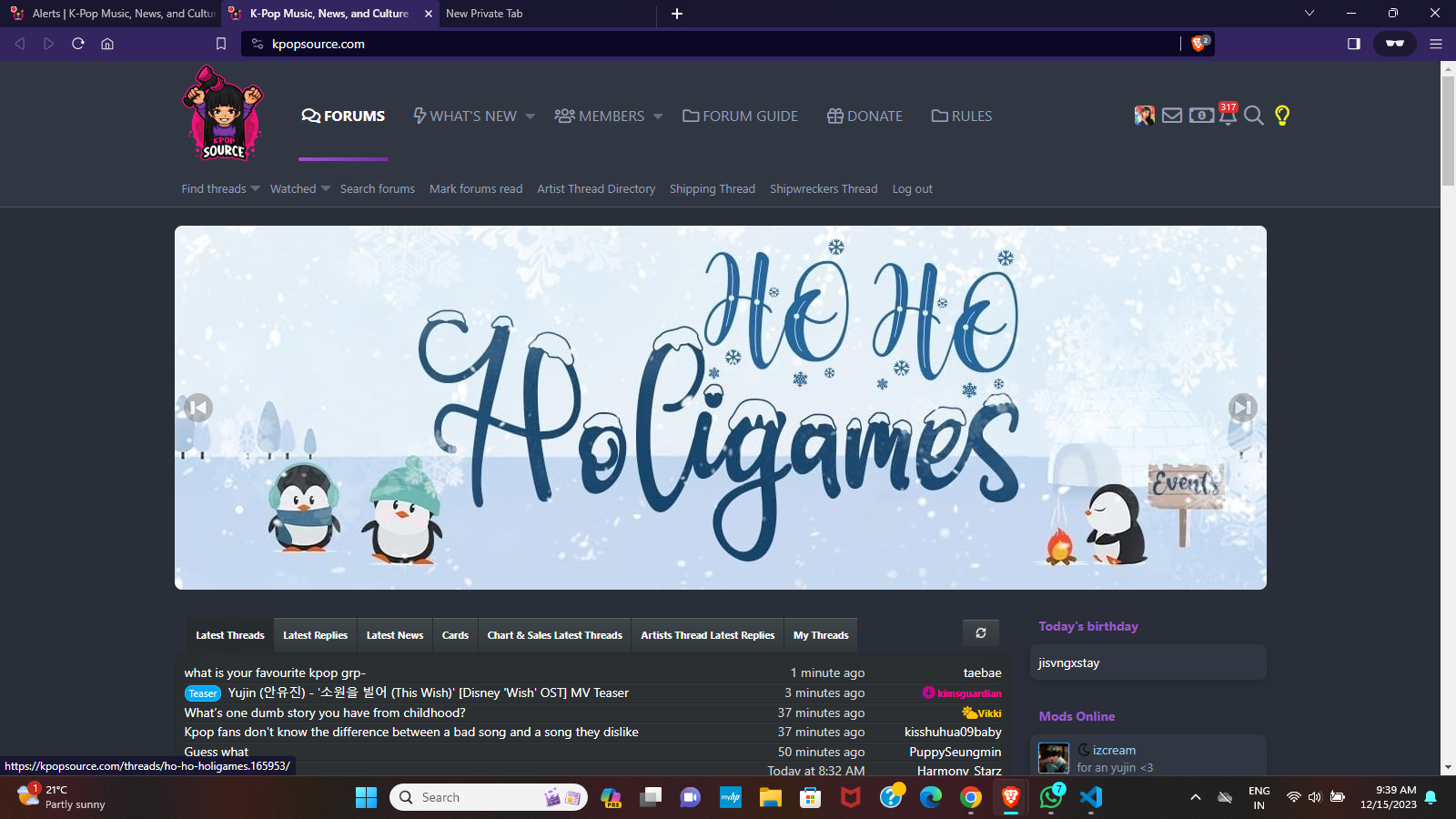The image size is (1456, 819).
Task: Click the Log out link
Action: (912, 188)
